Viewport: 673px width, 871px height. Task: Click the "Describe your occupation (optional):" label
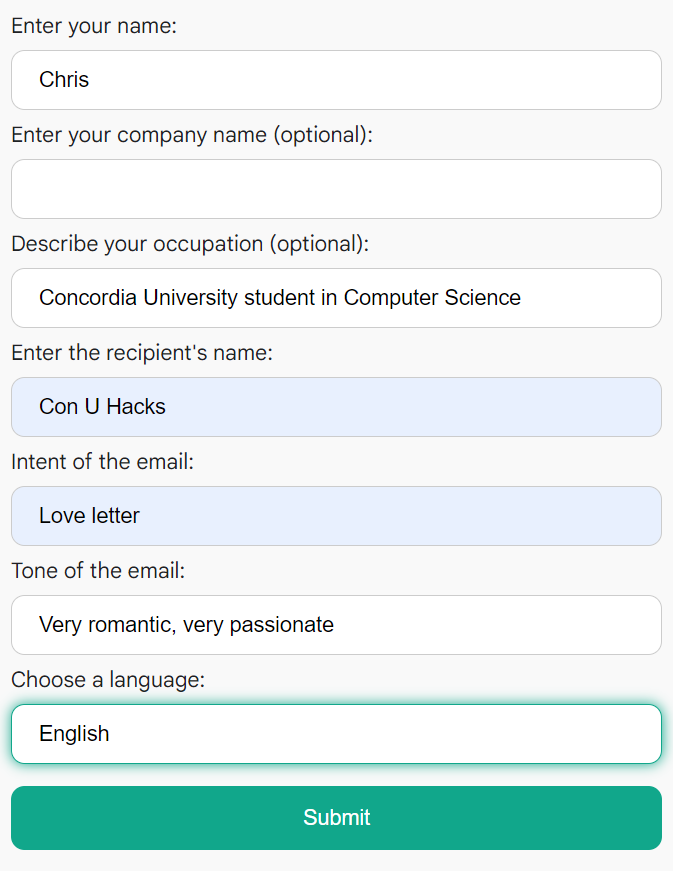pyautogui.click(x=190, y=244)
